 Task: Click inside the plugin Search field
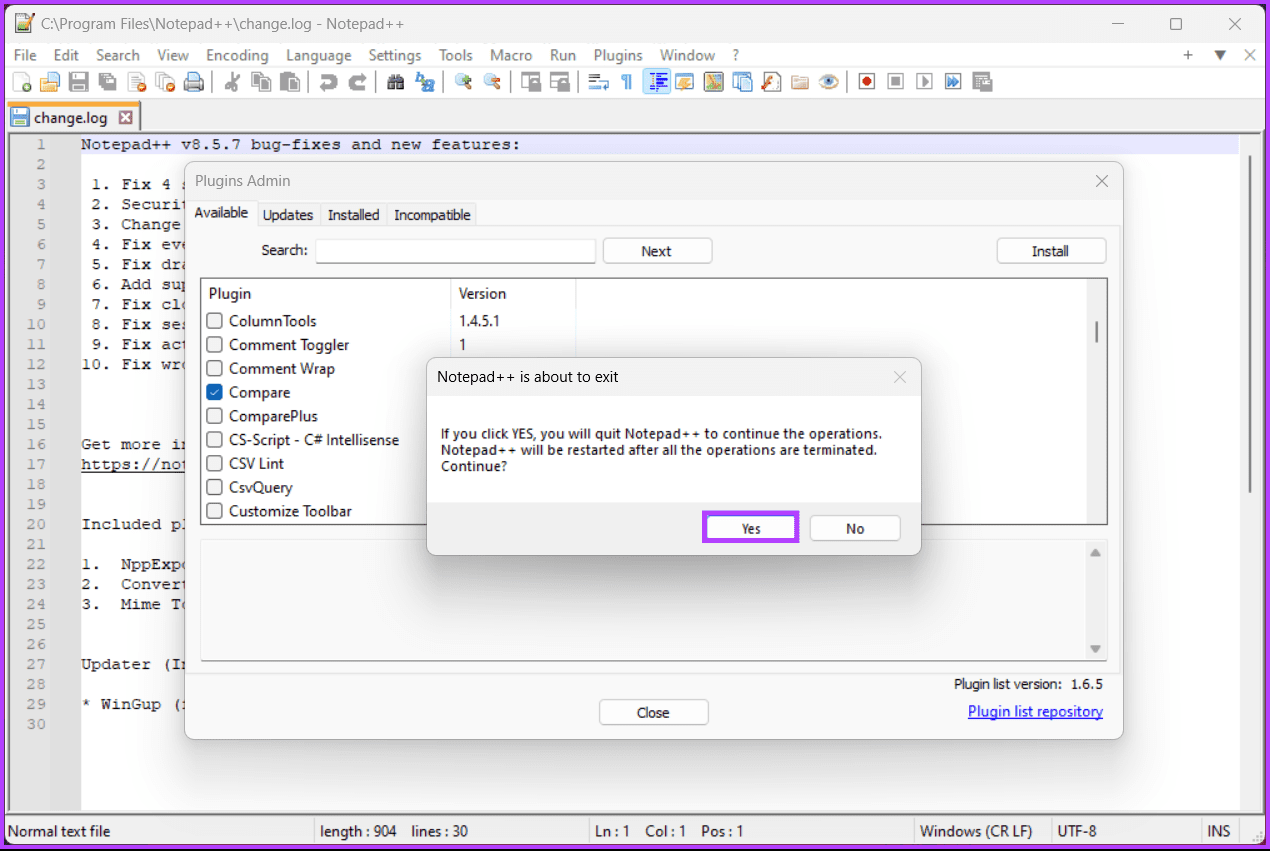[x=455, y=250]
